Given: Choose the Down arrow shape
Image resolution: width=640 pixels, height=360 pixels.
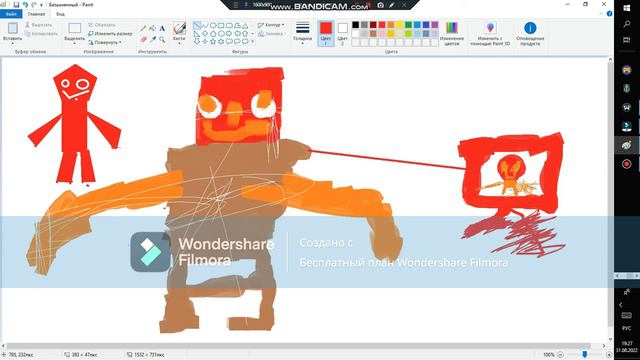Looking at the screenshot, I should click(197, 41).
